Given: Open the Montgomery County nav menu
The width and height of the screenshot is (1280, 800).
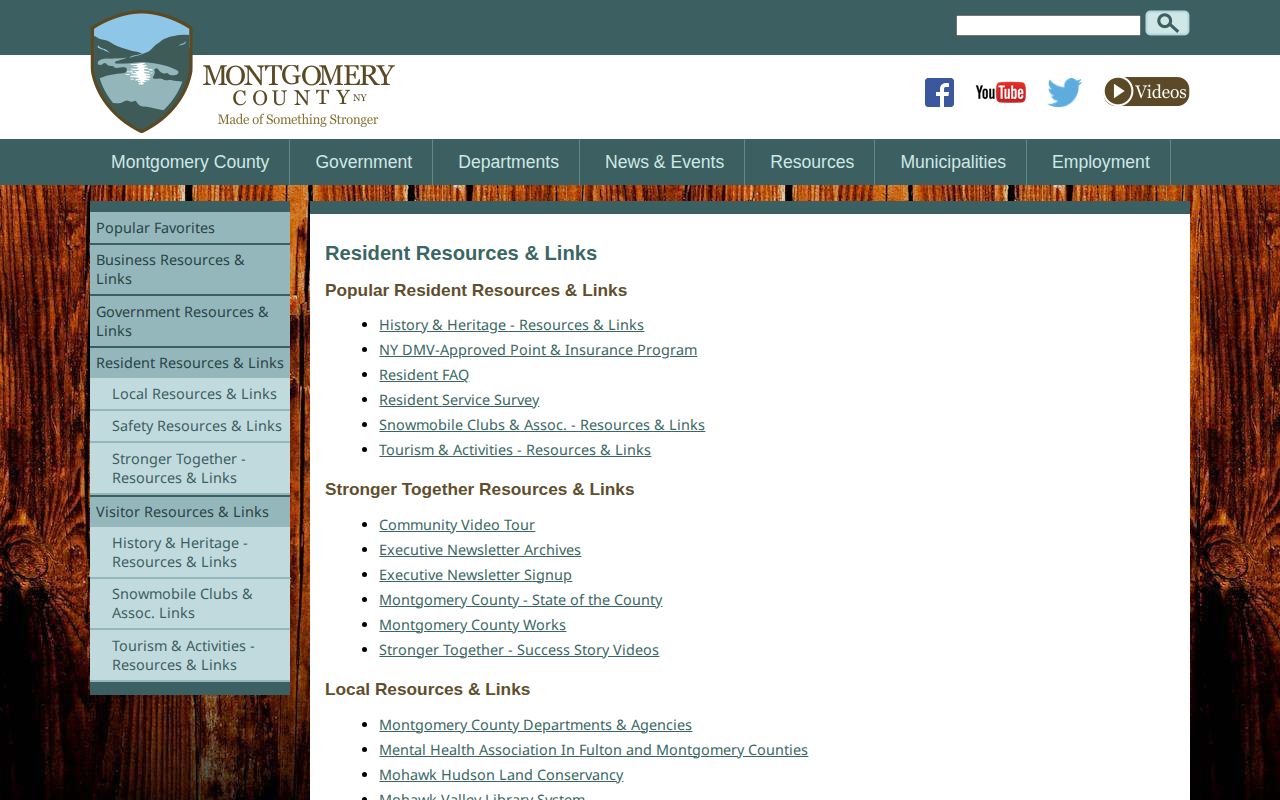Looking at the screenshot, I should [x=190, y=162].
